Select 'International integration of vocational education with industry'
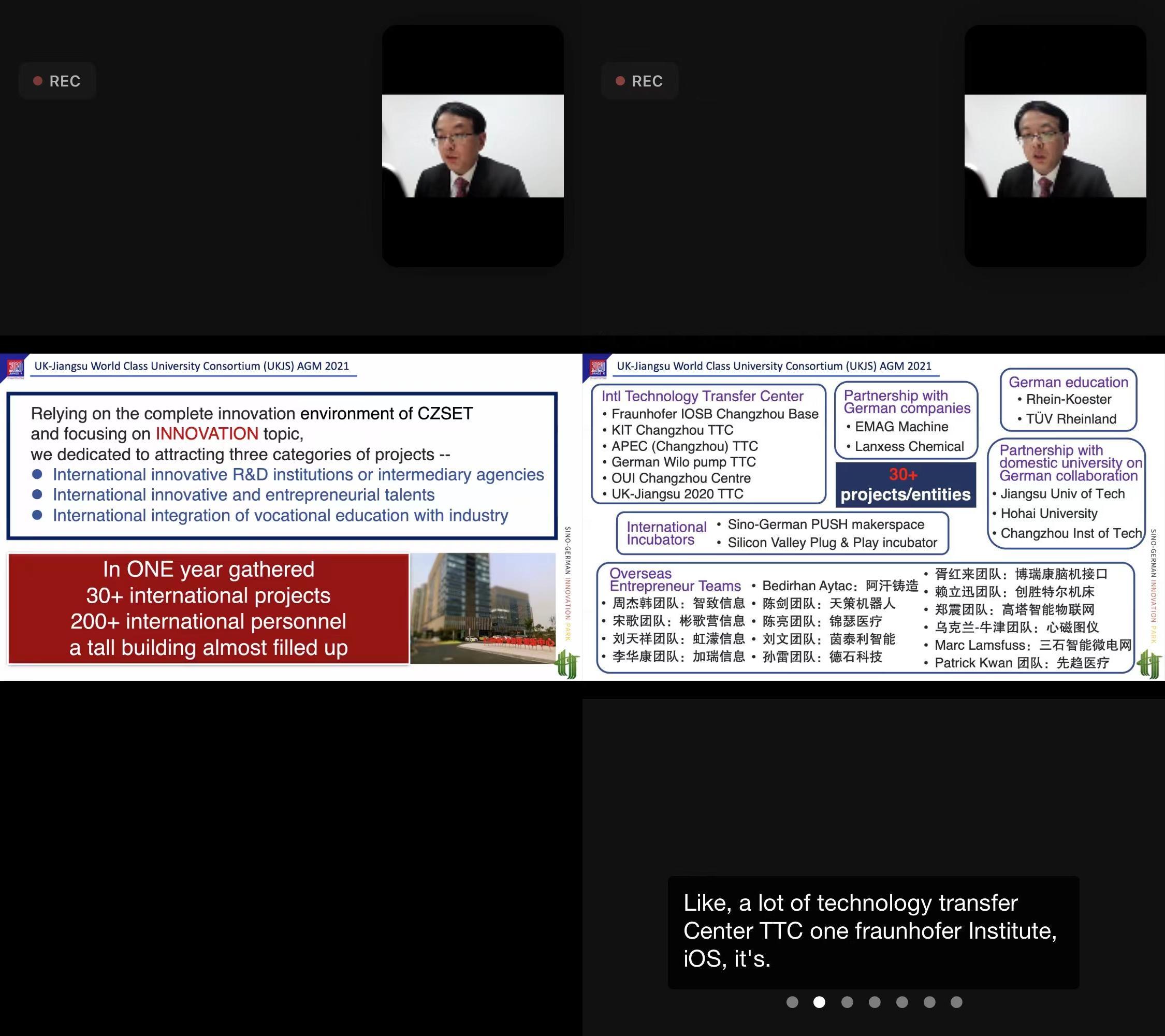 coord(281,515)
